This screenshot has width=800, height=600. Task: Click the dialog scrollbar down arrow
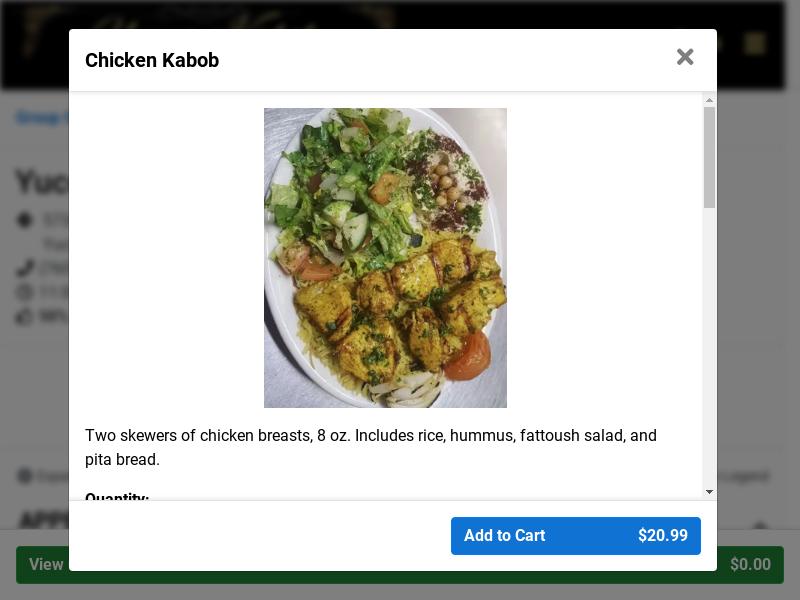coord(709,492)
